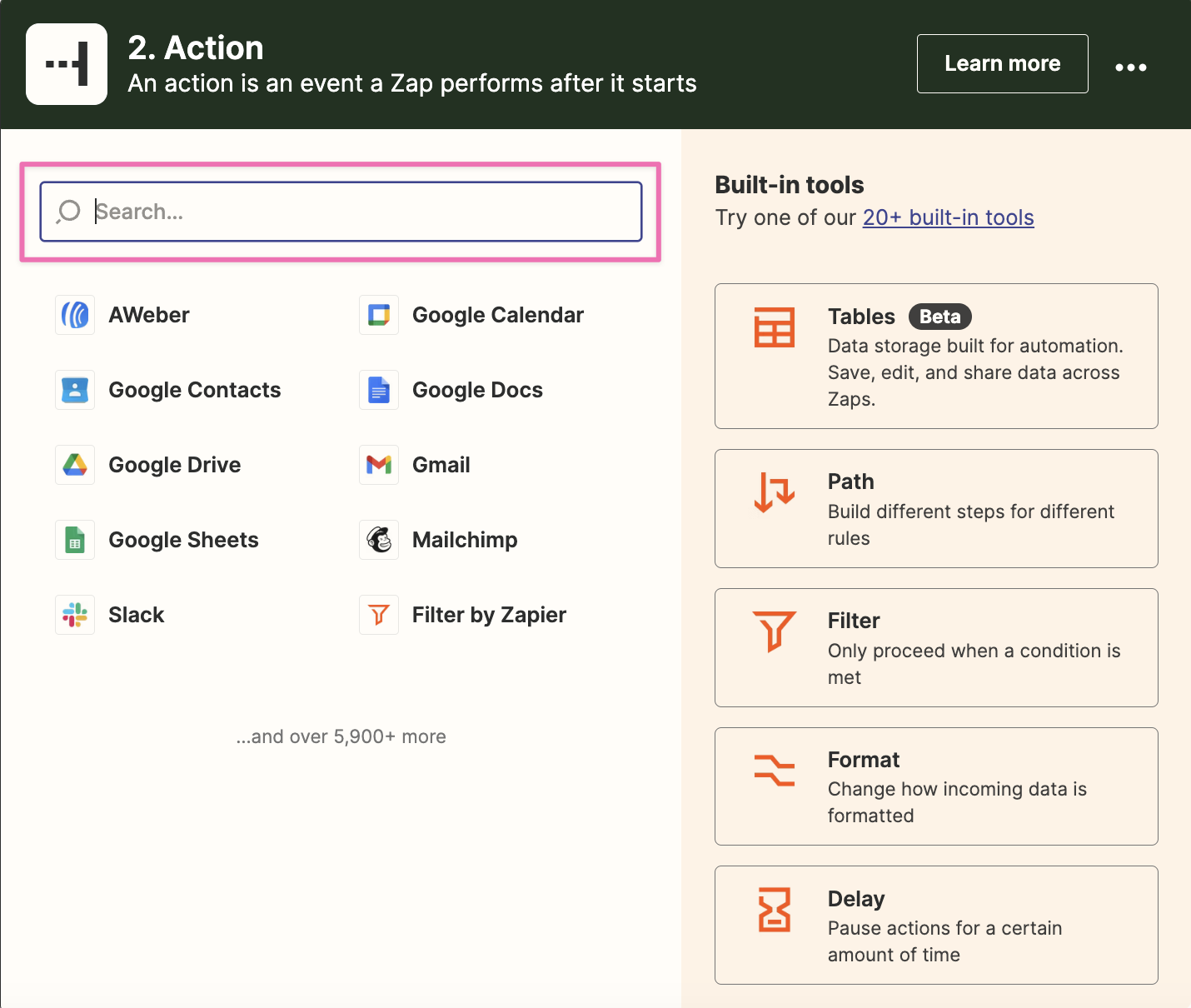Click the magnifier icon in search box

tap(68, 212)
